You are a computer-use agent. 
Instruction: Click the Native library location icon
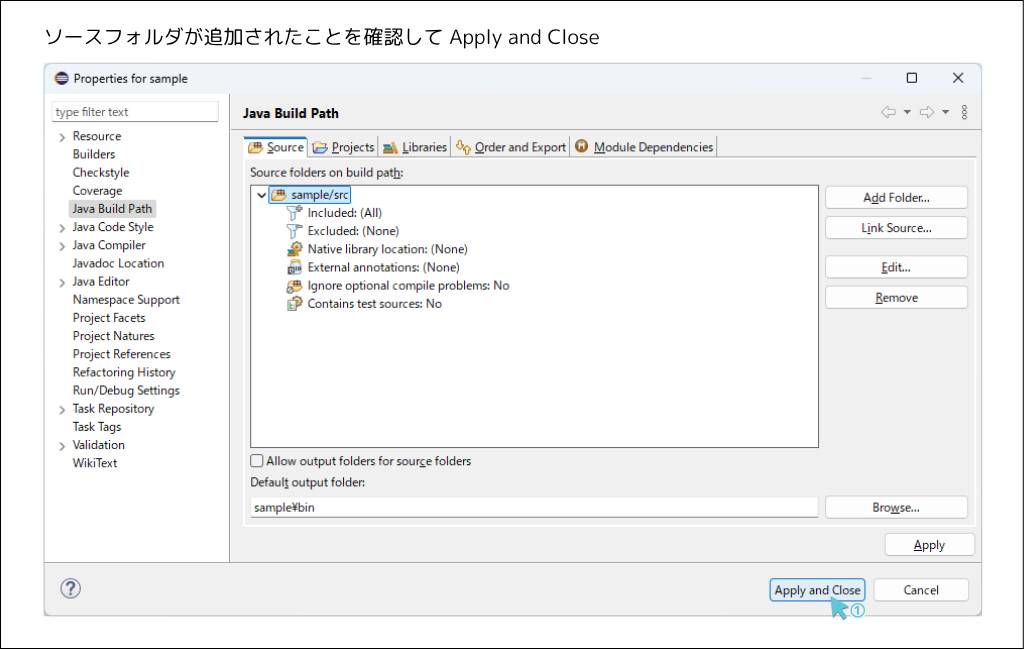(294, 249)
